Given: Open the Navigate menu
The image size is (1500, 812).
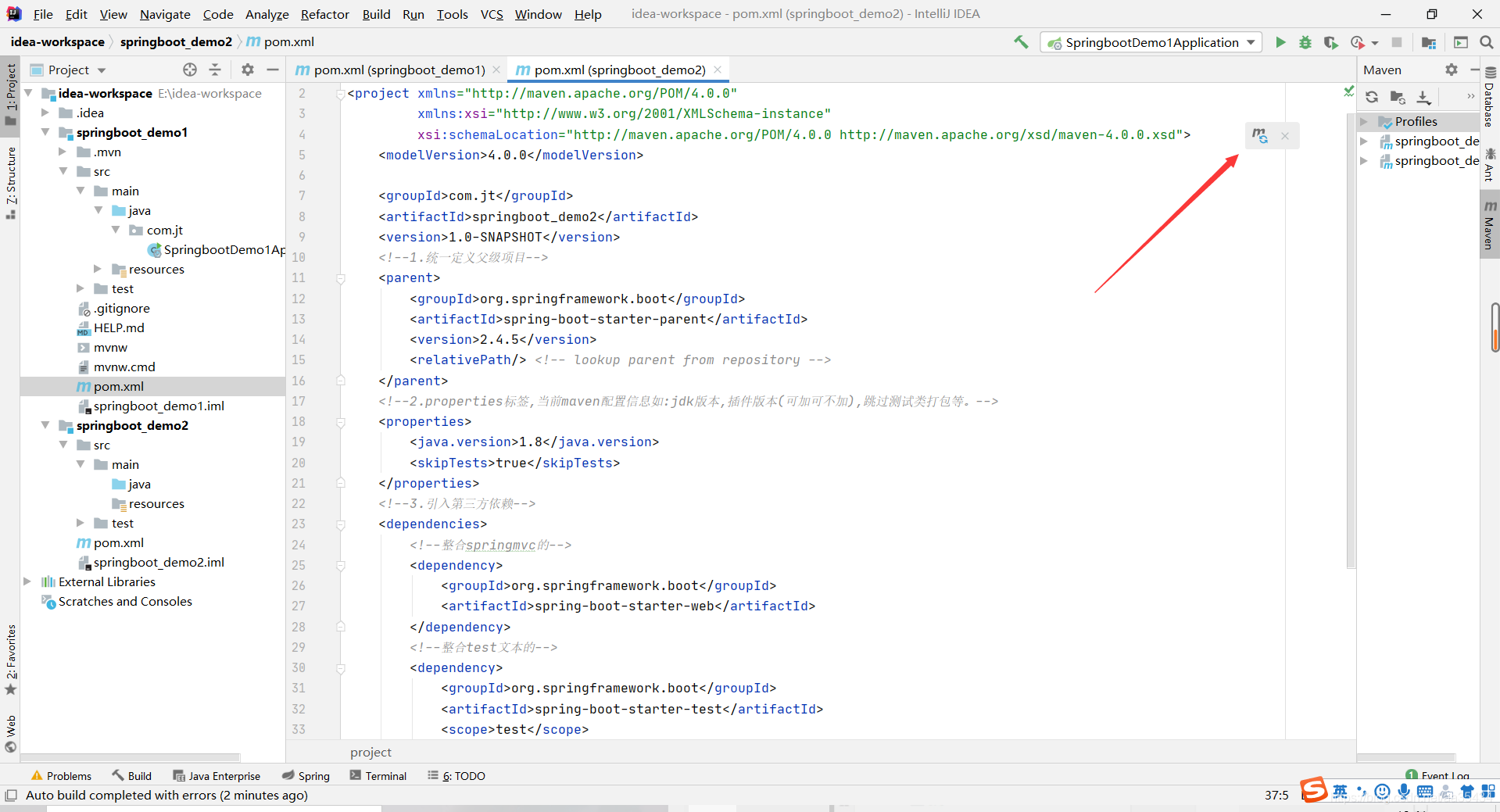Looking at the screenshot, I should [165, 14].
